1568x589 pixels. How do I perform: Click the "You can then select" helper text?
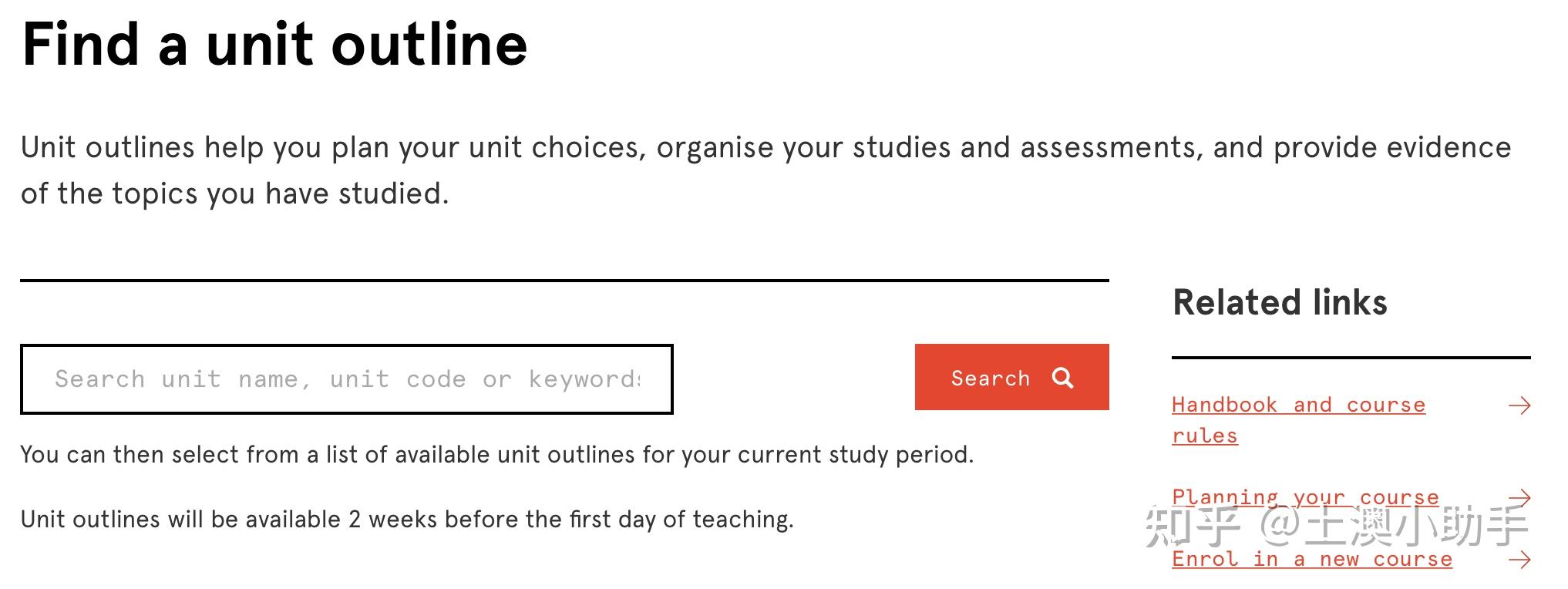pos(496,455)
